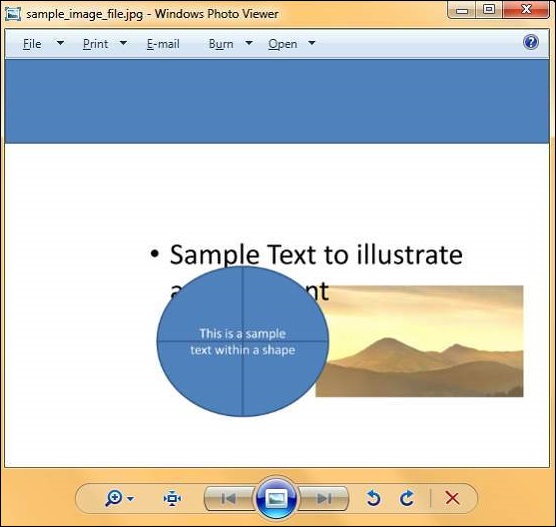Expand the zoom slider dropdown arrow

pyautogui.click(x=130, y=499)
